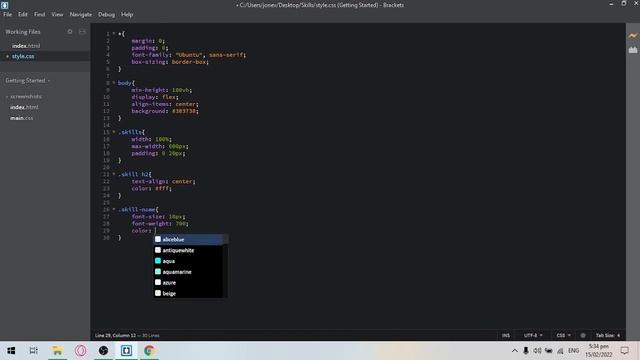Click the "Ubuntu" font-family value
This screenshot has width=640, height=360.
(189, 55)
